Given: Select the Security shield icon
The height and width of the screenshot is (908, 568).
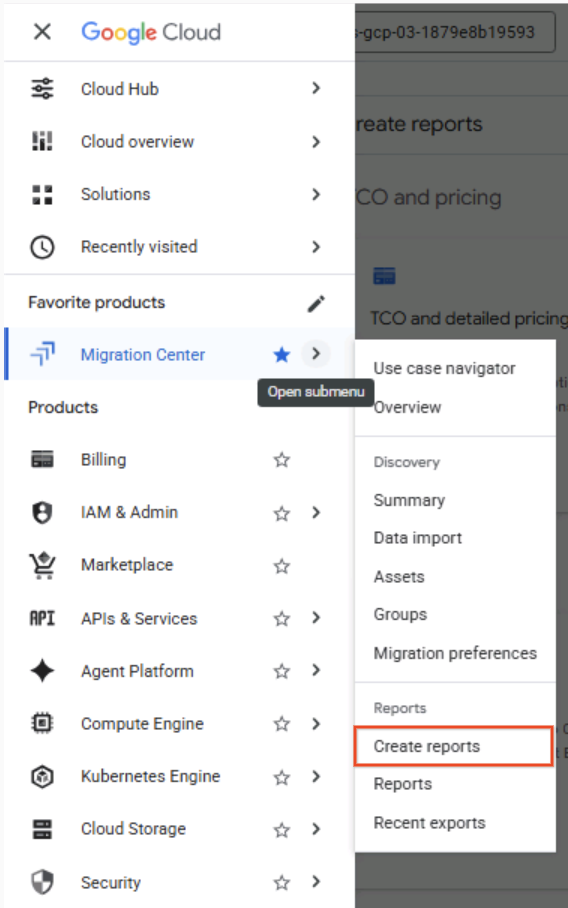Looking at the screenshot, I should pos(42,883).
